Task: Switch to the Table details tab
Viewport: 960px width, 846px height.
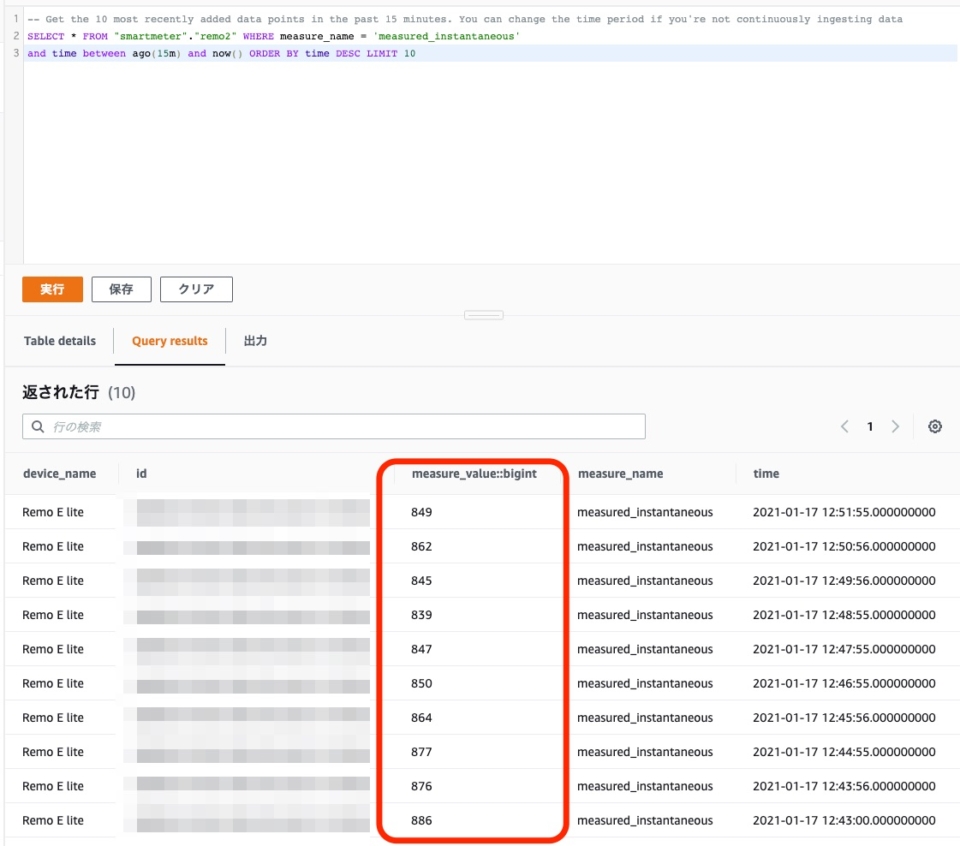Action: (x=59, y=341)
